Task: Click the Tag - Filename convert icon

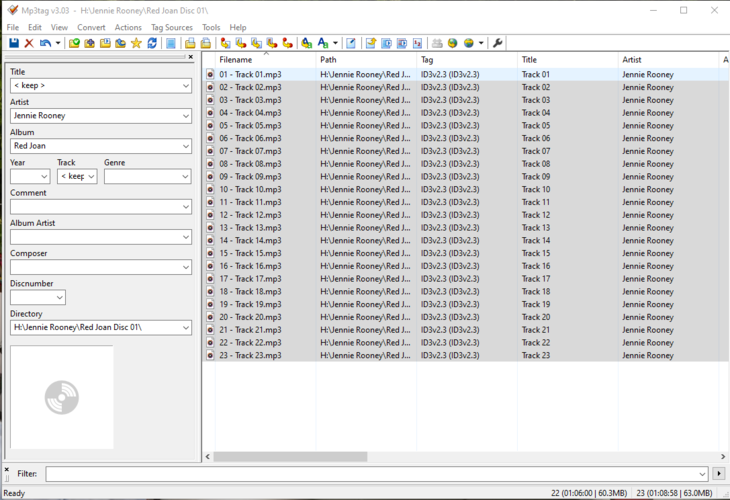Action: 225,43
